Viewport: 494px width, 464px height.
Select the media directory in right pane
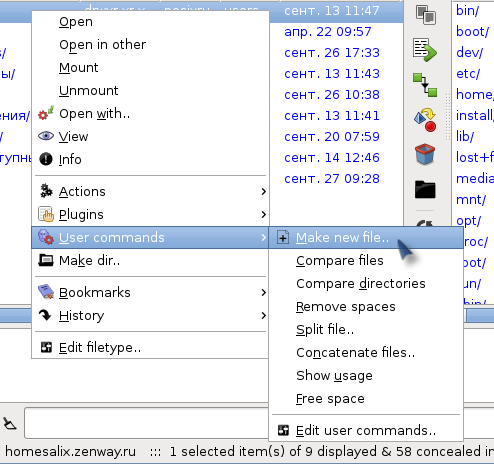[x=475, y=179]
